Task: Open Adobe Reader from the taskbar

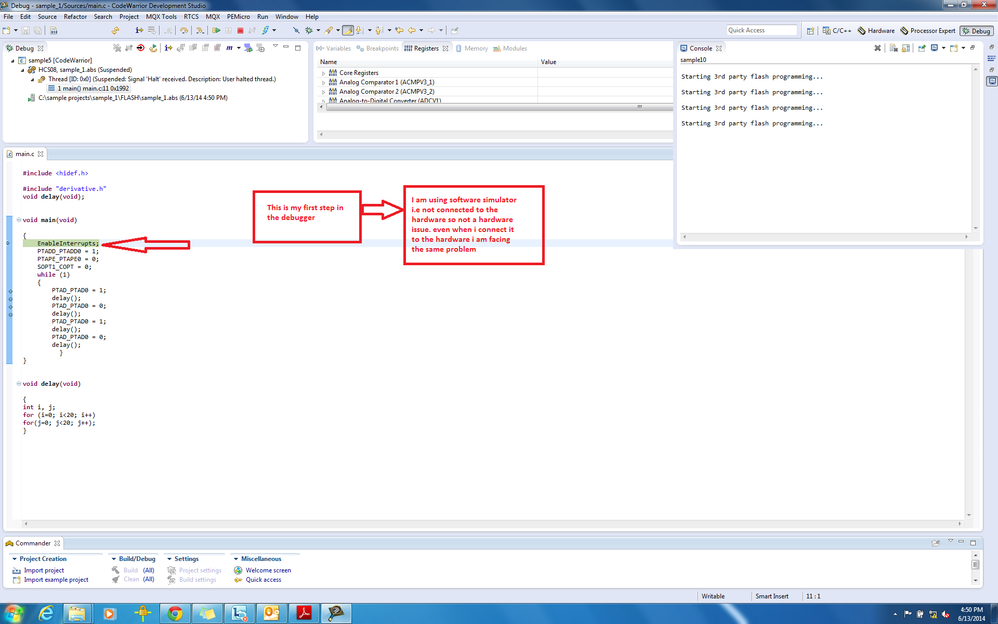Action: (x=304, y=613)
